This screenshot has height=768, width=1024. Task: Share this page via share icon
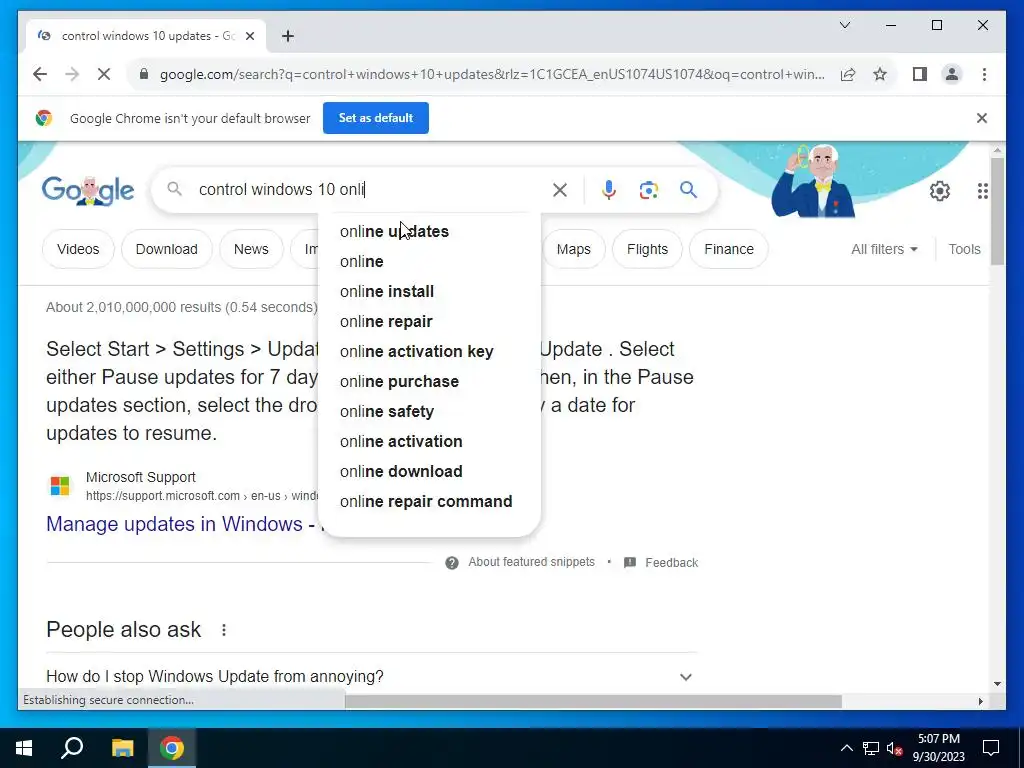(x=848, y=74)
